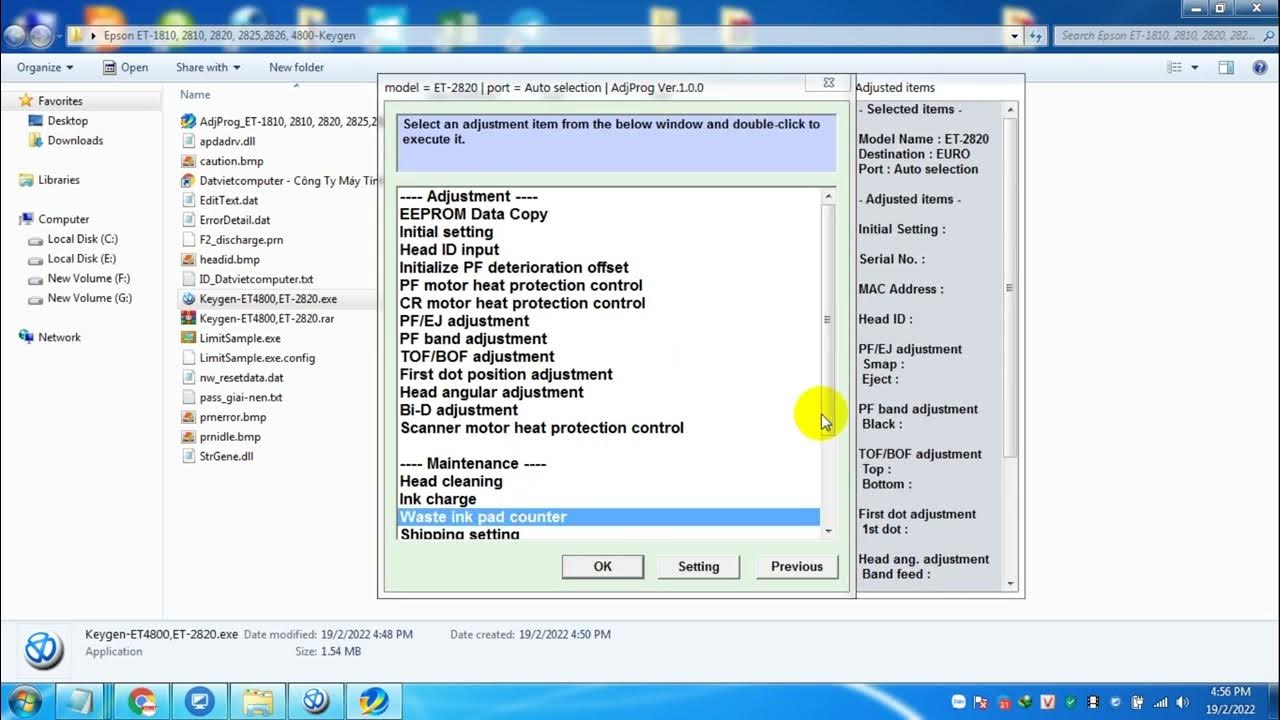Close the AdjProg dialog window
The image size is (1280, 720).
[x=829, y=83]
